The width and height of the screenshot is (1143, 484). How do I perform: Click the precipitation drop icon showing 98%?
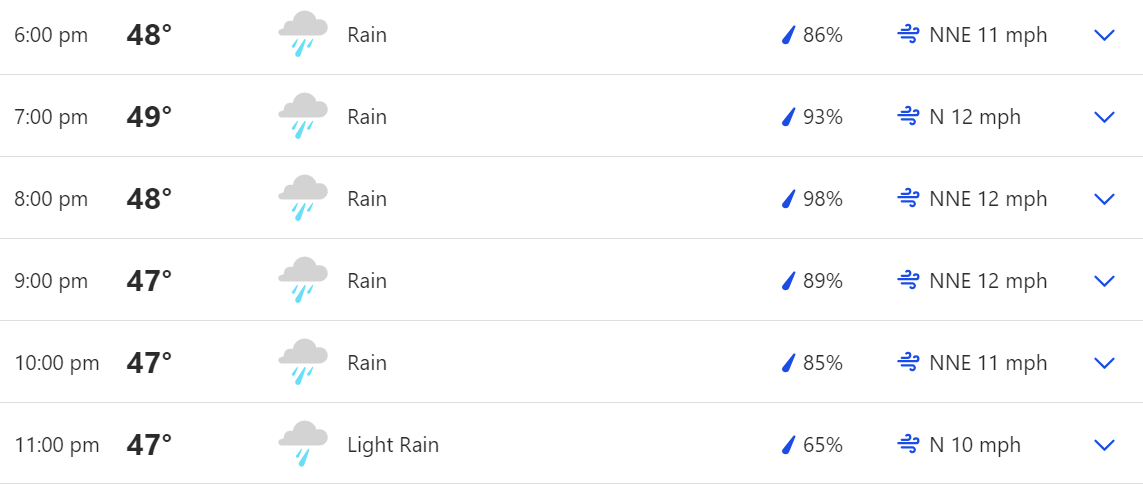click(788, 199)
